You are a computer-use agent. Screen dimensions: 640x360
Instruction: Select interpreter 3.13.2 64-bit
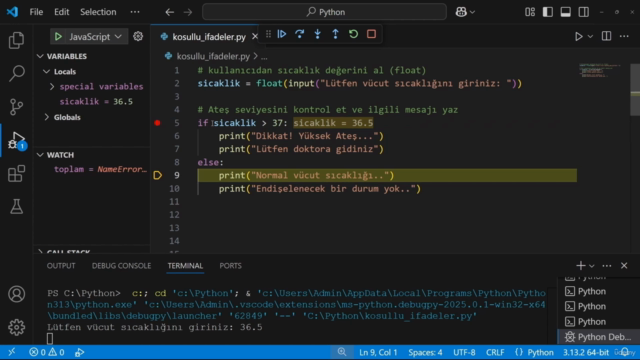coord(586,352)
